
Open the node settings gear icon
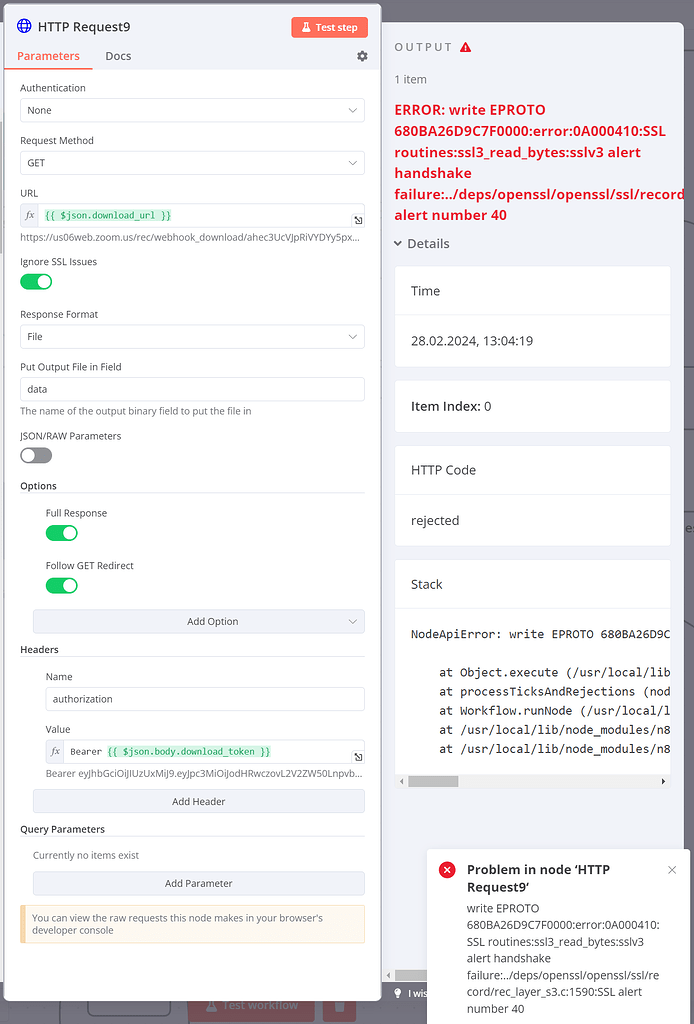361,57
